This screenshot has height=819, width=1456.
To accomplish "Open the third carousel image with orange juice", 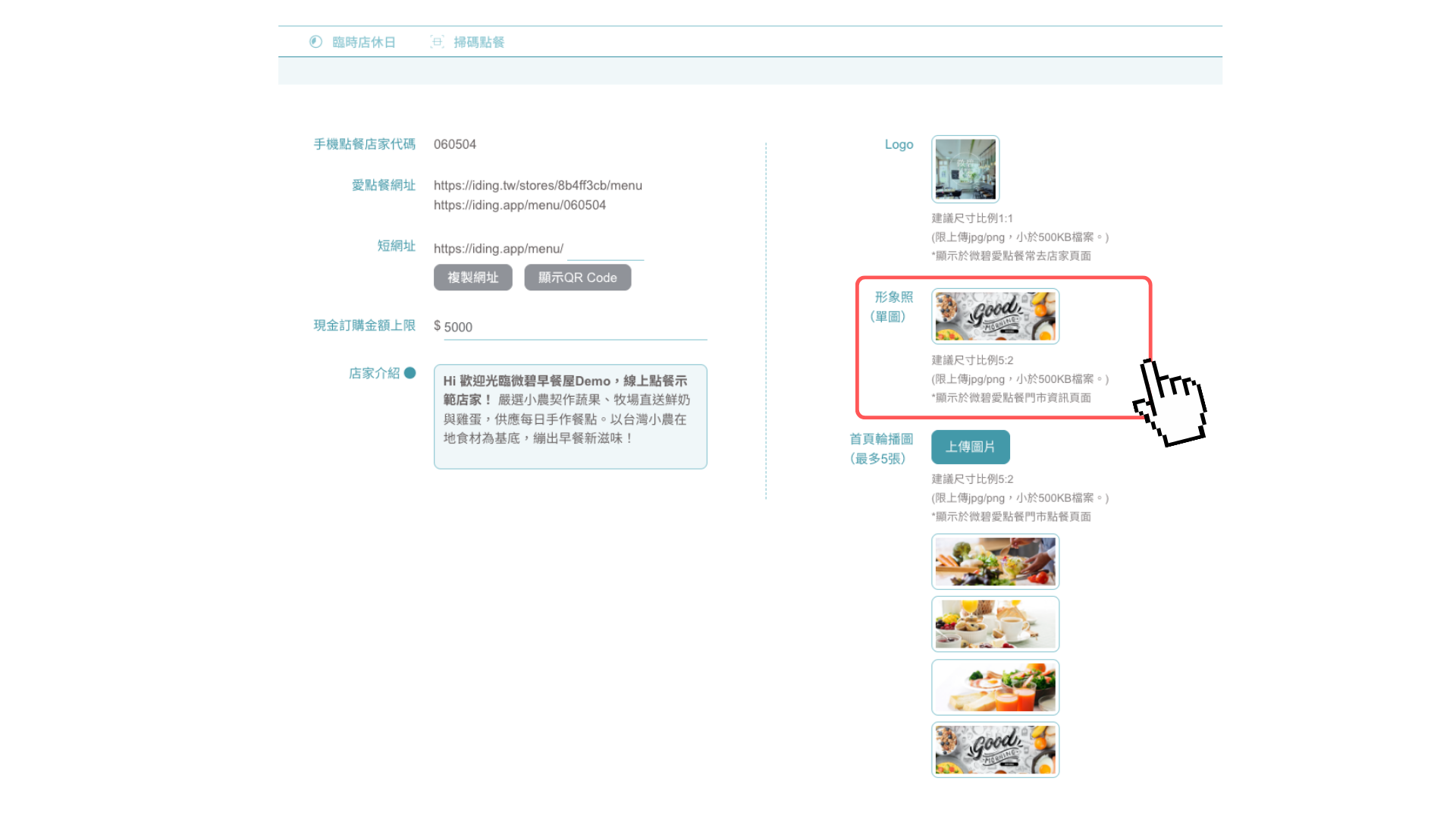I will click(x=996, y=687).
